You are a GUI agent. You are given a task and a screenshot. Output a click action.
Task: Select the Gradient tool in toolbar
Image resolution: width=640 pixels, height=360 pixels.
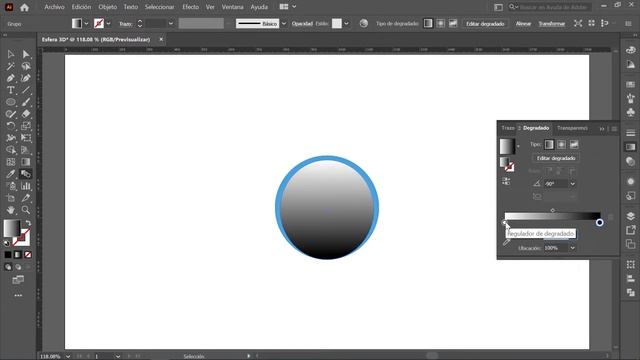coord(26,162)
